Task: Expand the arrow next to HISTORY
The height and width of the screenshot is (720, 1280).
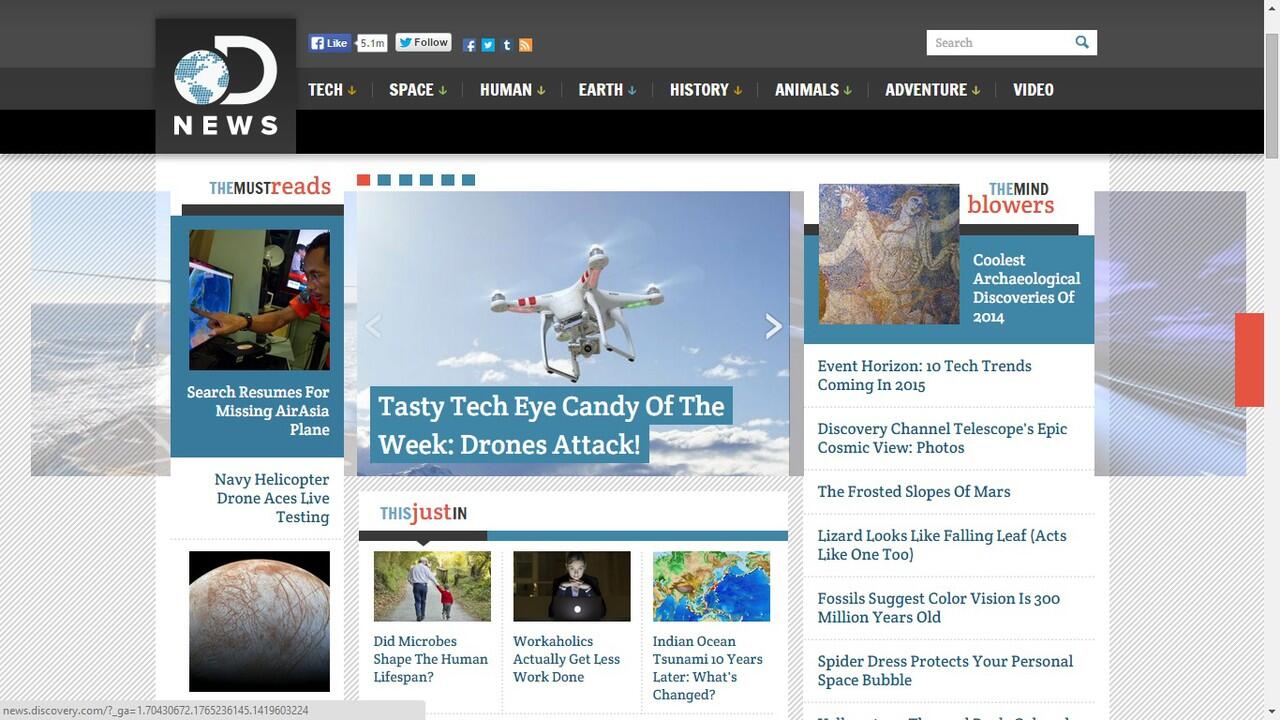Action: point(738,90)
